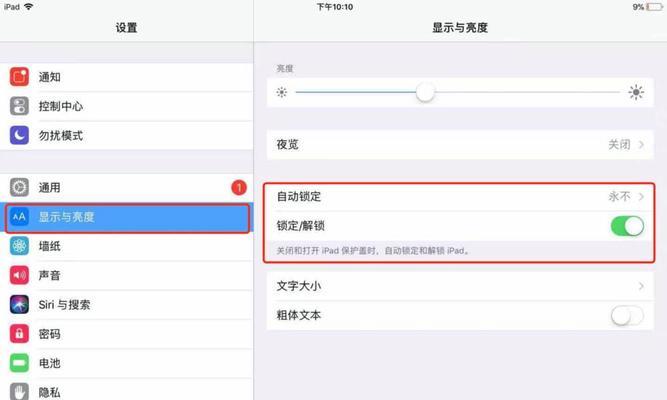
Task: Open 夜览 chevron
Action: pos(641,145)
